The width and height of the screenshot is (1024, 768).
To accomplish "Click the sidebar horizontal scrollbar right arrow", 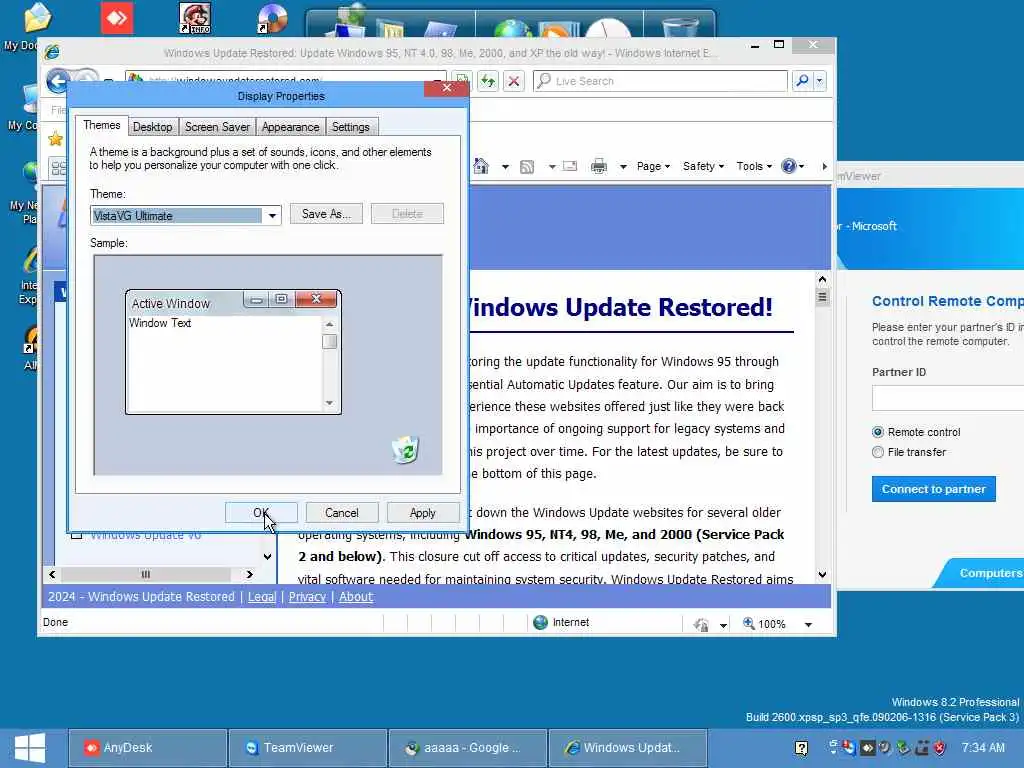I will (249, 575).
